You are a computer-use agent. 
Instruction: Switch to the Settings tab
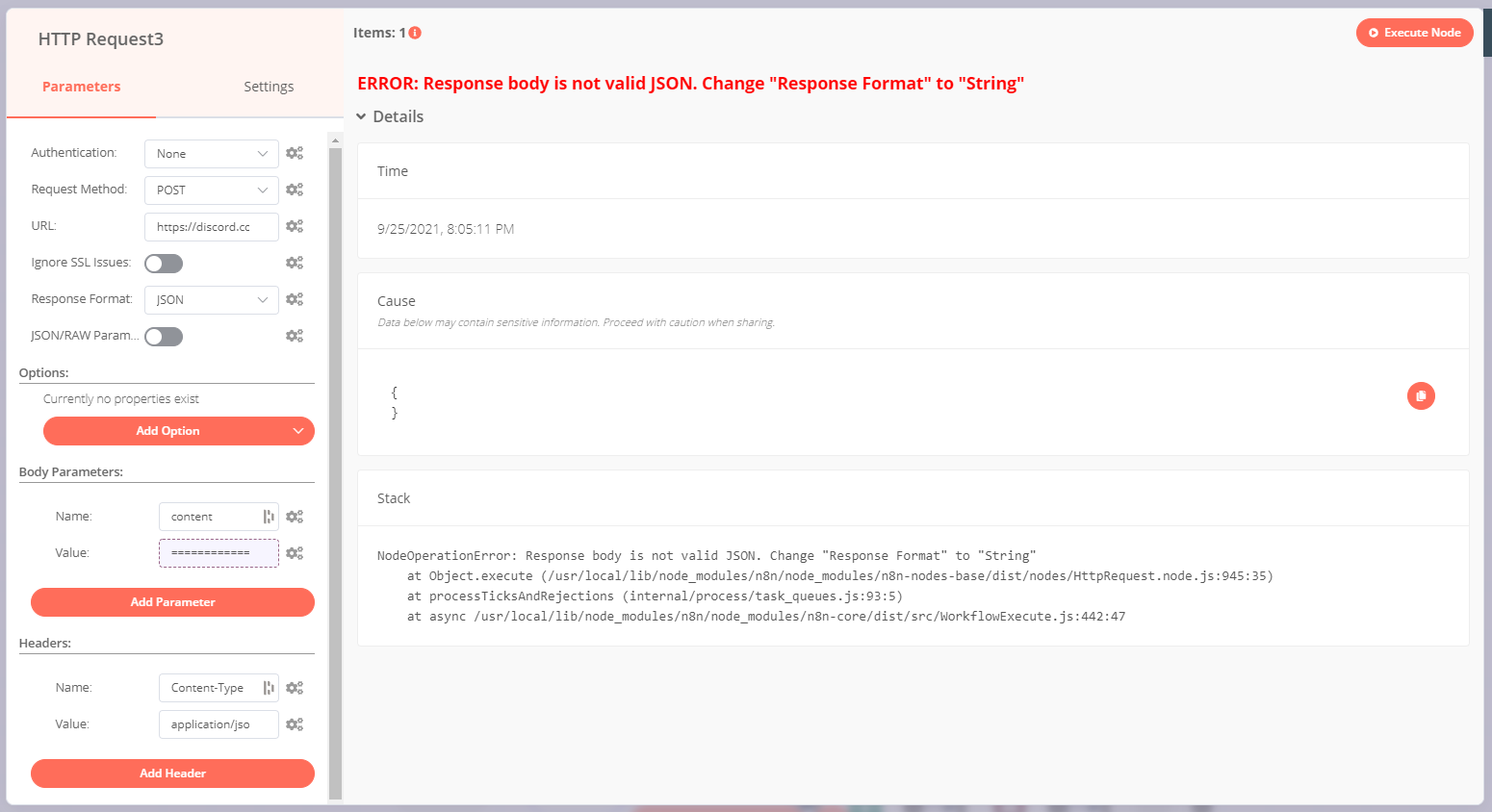(x=269, y=86)
